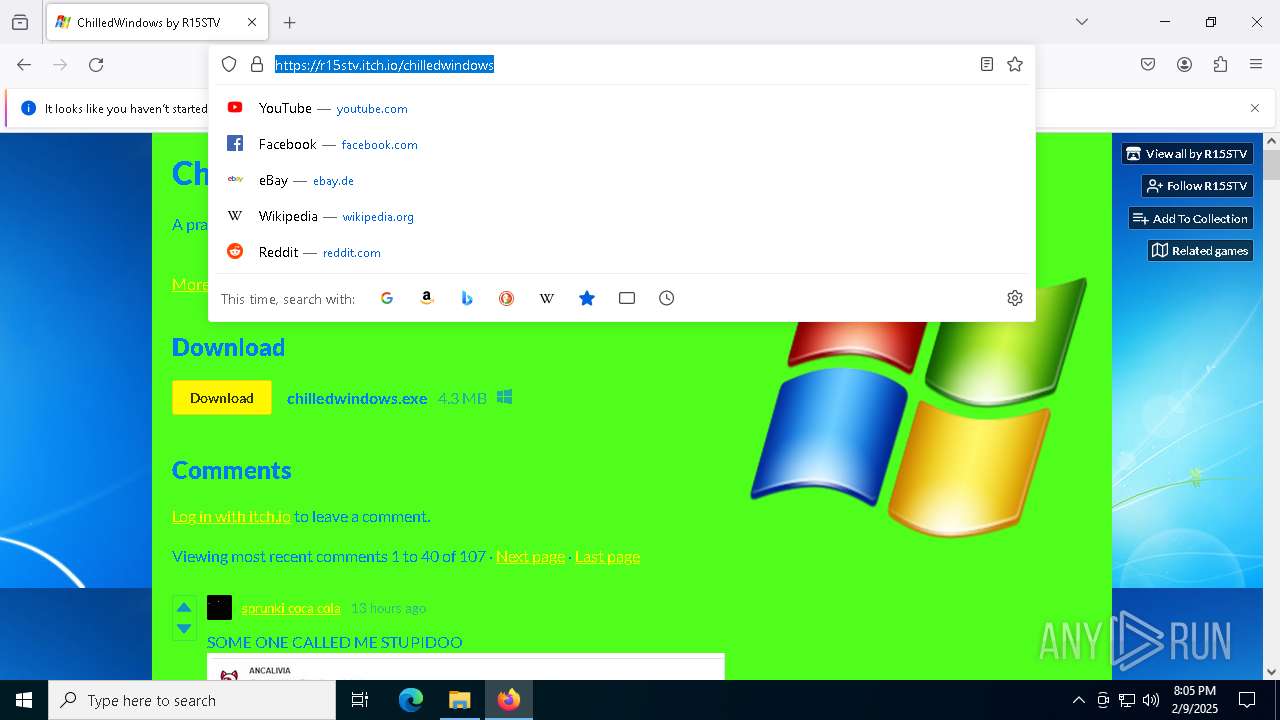Search open tabs icon
This screenshot has width=1280, height=720.
click(x=627, y=298)
